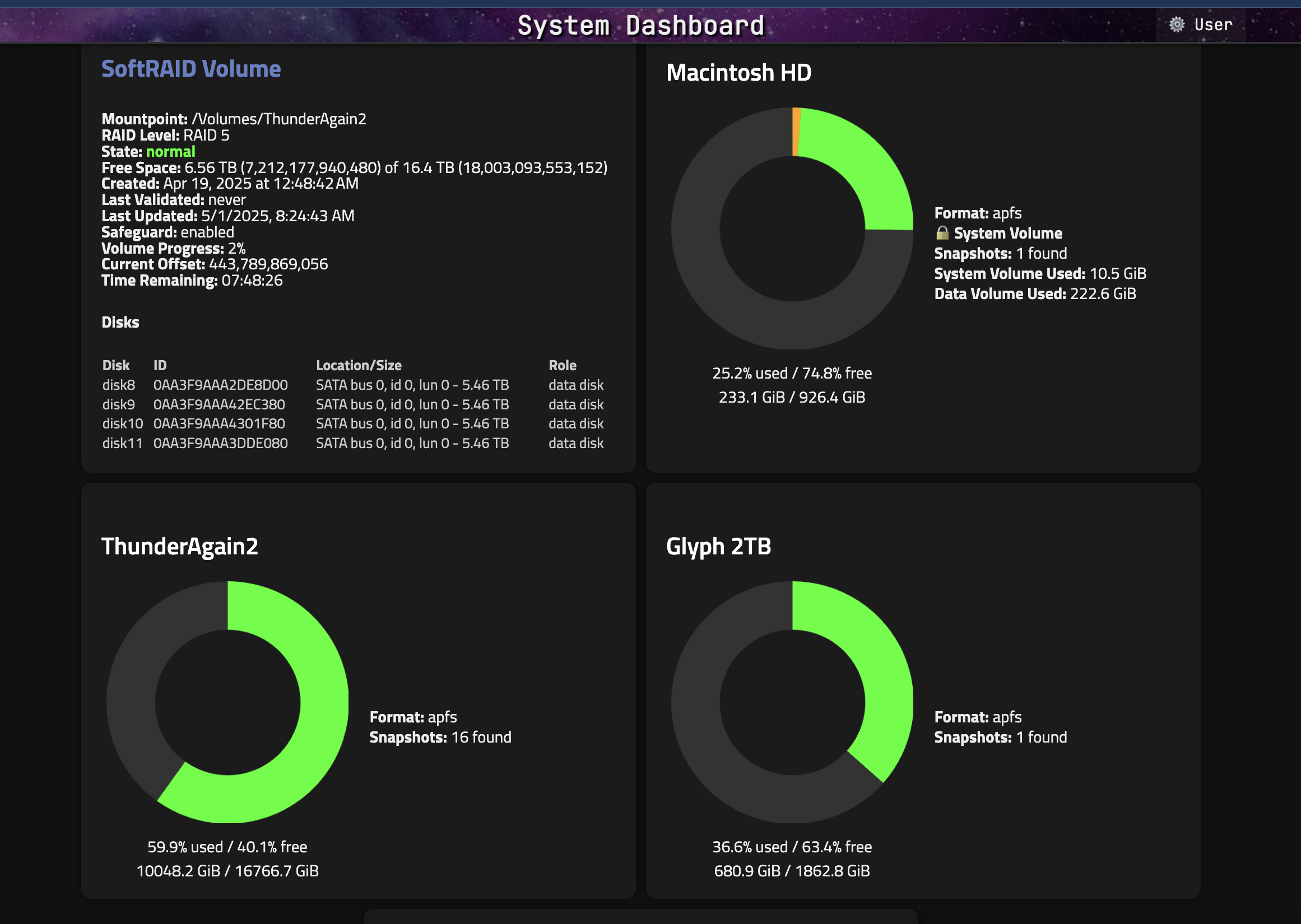
Task: Click the green normal state text
Action: (170, 152)
